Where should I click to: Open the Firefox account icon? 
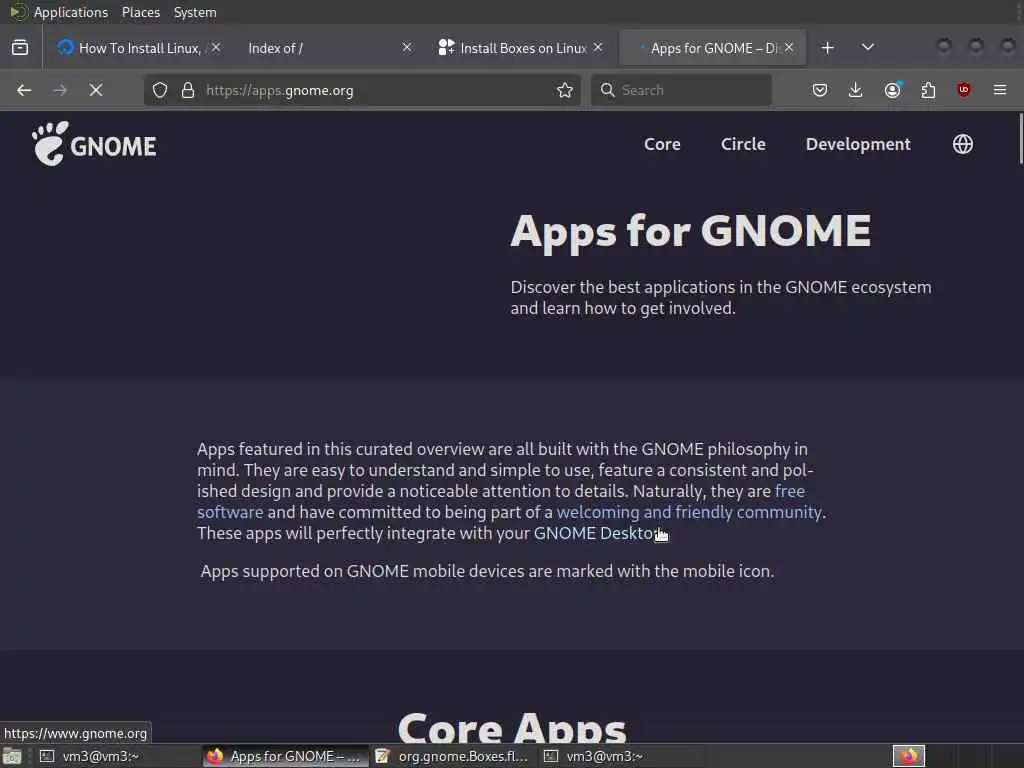(x=893, y=90)
